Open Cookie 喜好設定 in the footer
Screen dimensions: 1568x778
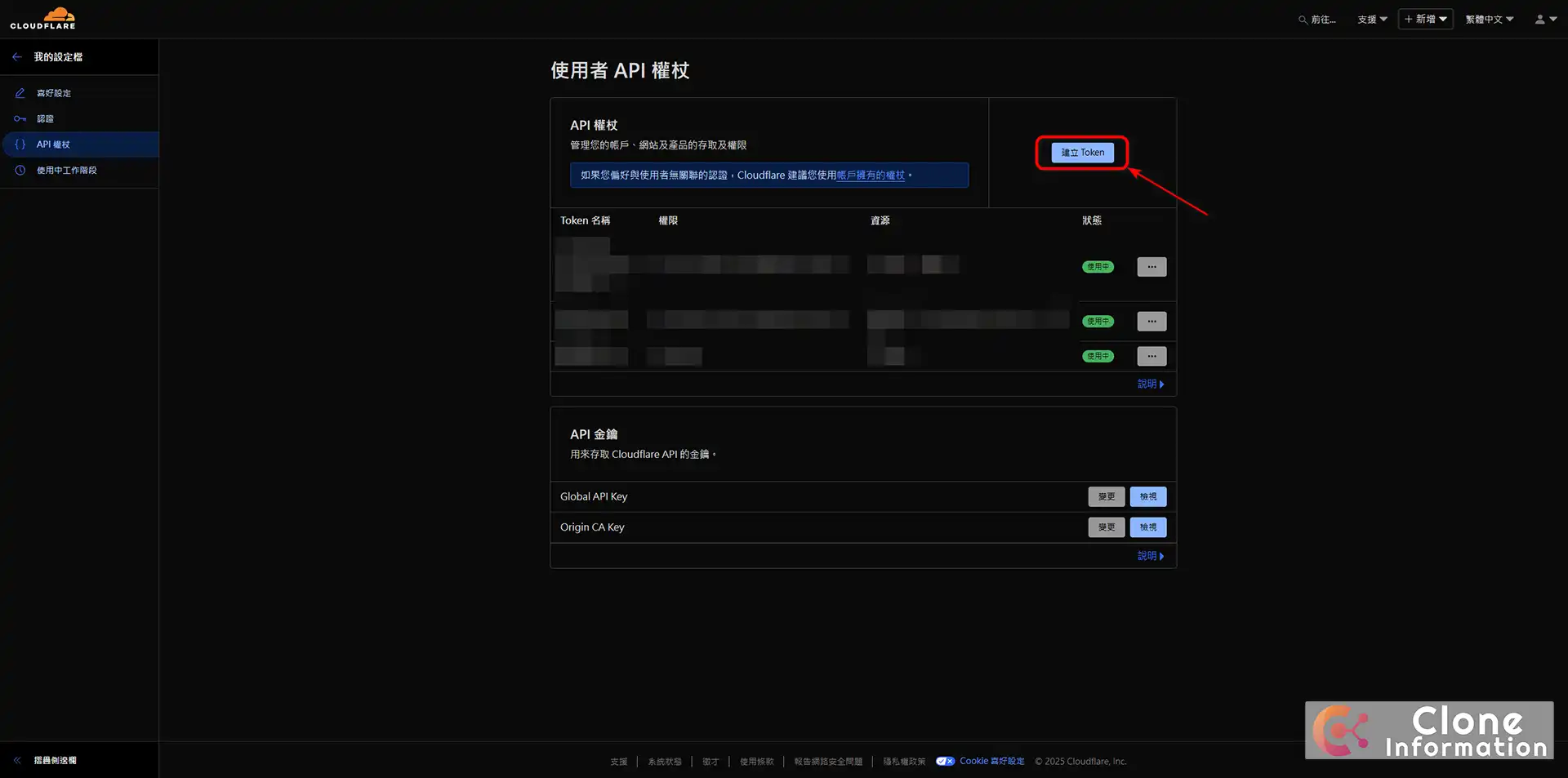pos(991,760)
